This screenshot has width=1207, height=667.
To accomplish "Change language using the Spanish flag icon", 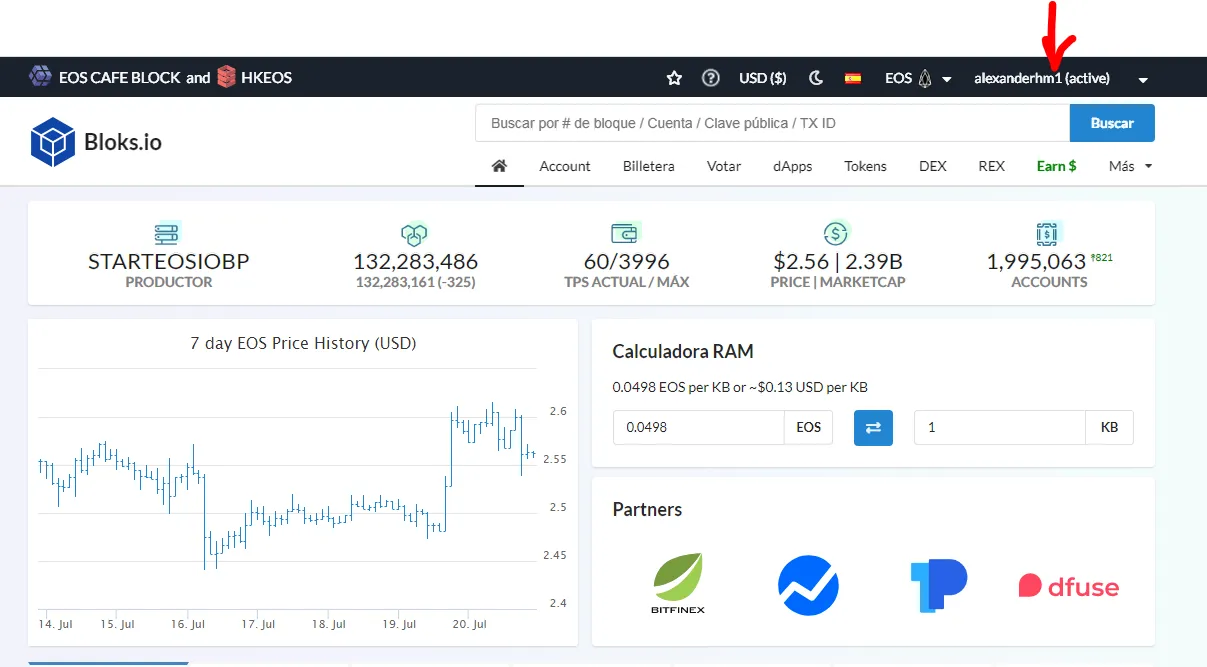I will (x=853, y=78).
